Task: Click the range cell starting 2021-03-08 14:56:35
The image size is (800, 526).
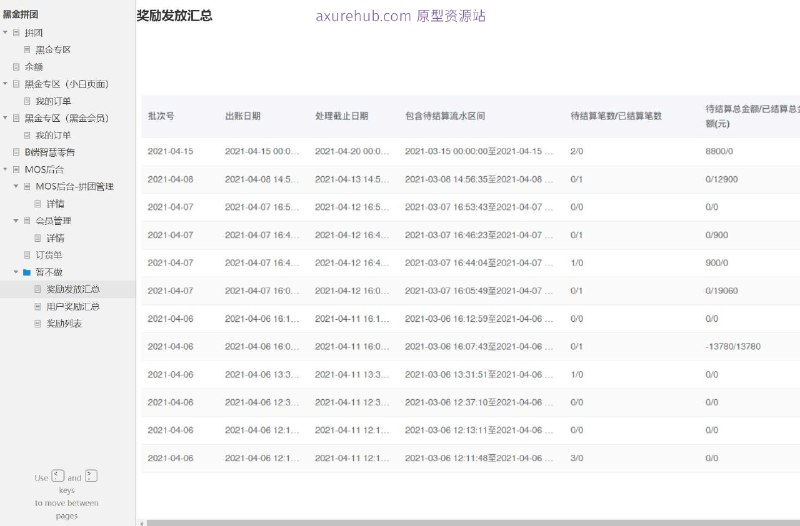Action: pos(479,179)
